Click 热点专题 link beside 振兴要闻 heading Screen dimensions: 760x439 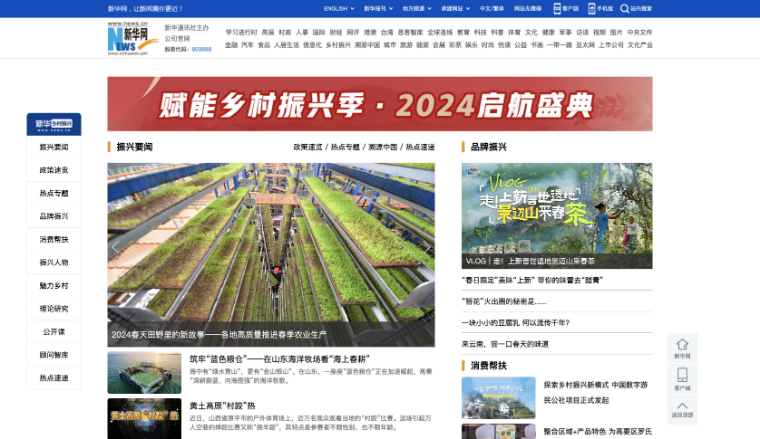tap(345, 147)
